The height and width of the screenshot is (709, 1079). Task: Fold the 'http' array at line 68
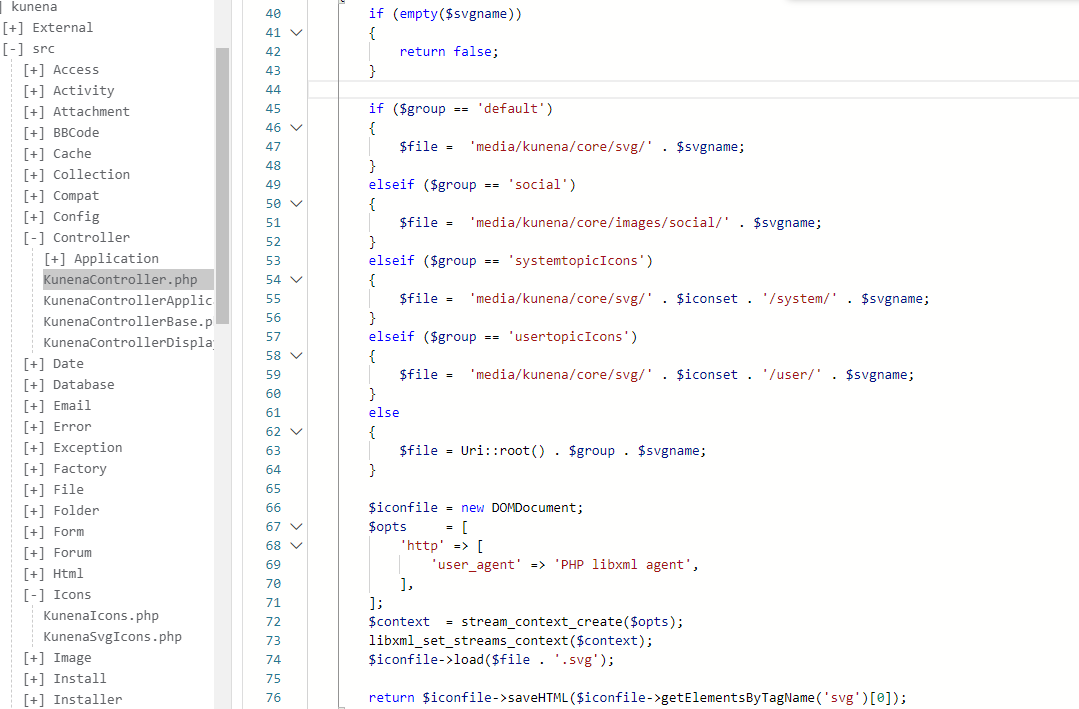(297, 546)
